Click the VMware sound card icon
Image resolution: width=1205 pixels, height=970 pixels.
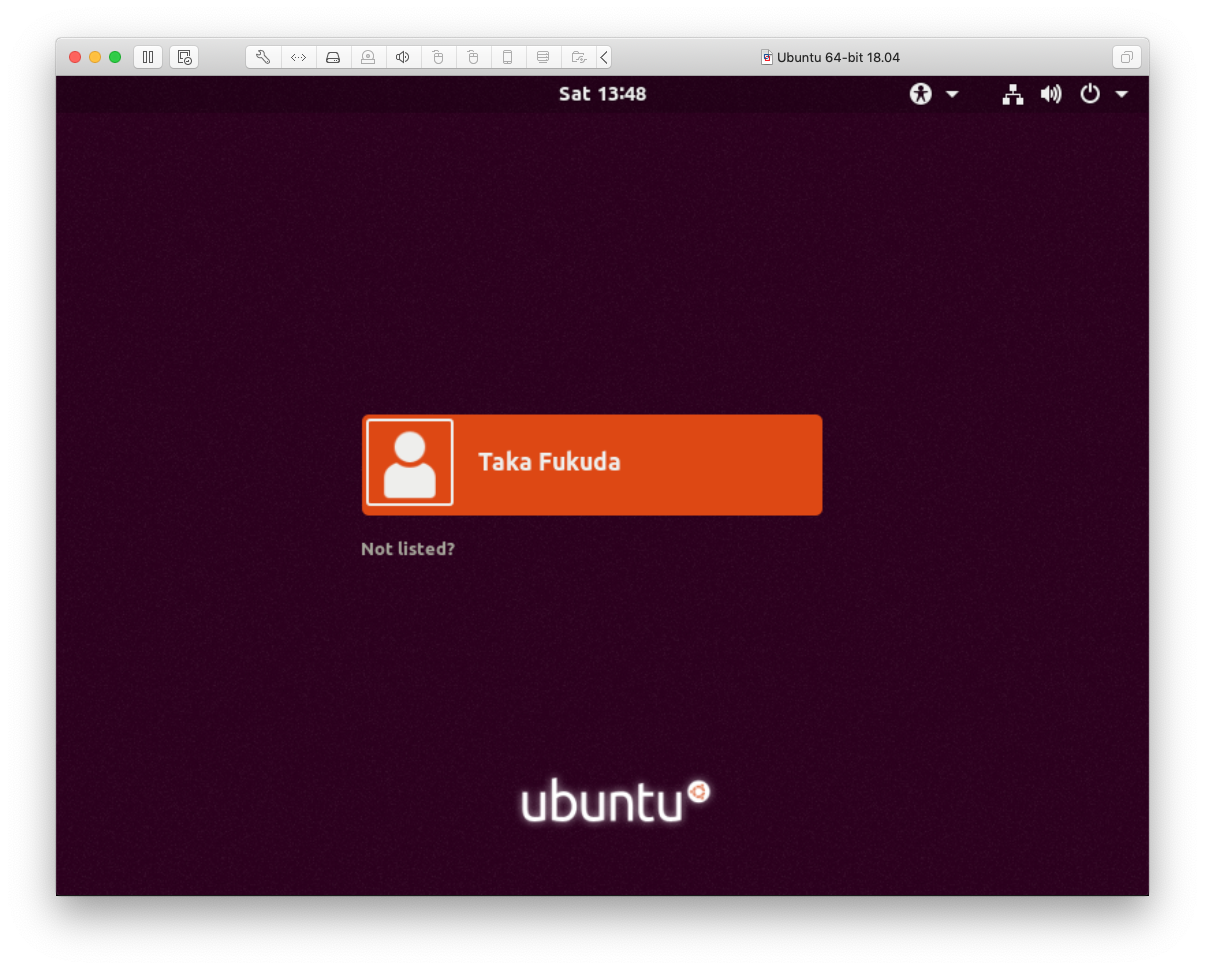[x=403, y=57]
